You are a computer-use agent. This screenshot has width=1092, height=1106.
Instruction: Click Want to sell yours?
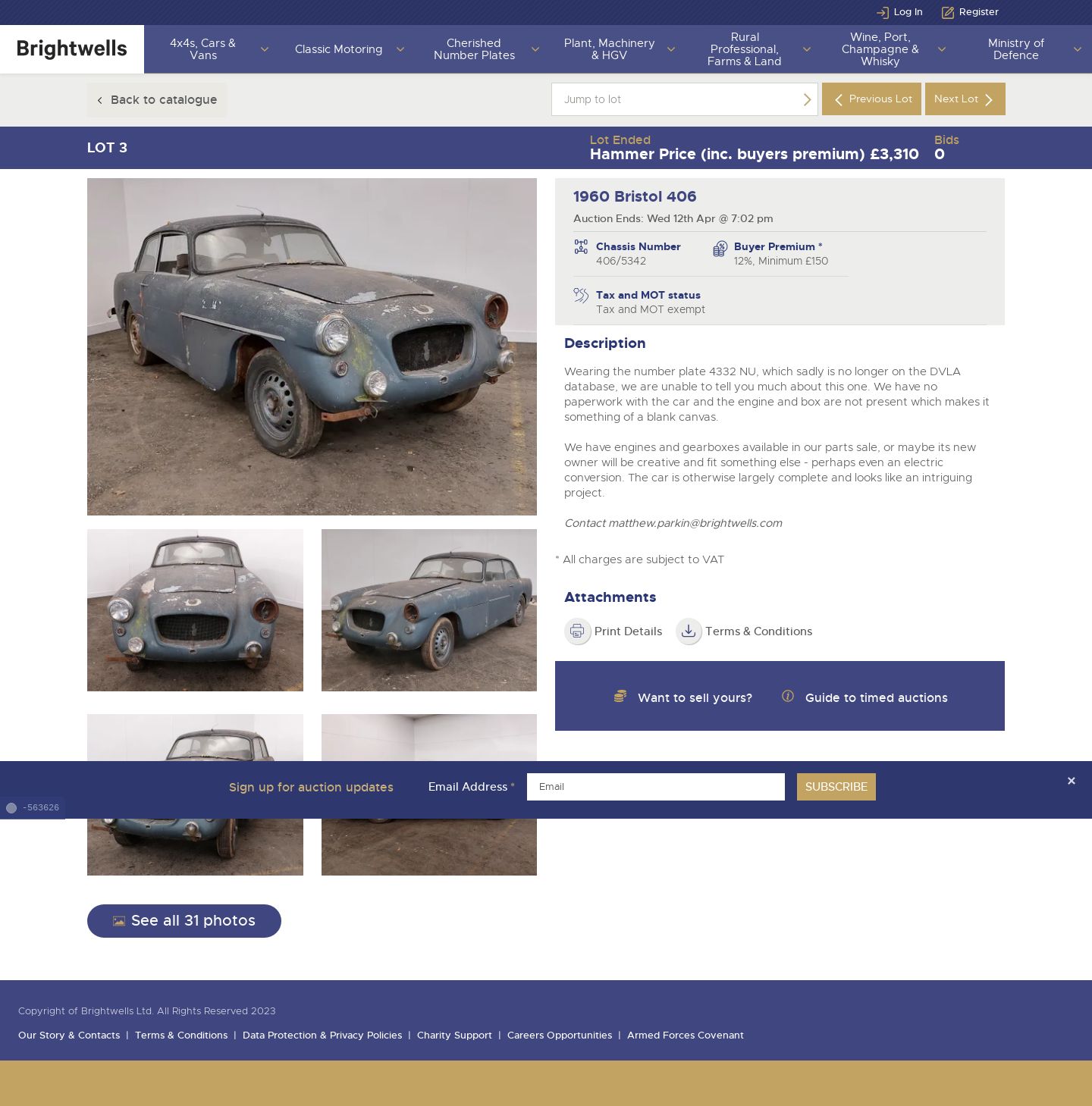[695, 698]
